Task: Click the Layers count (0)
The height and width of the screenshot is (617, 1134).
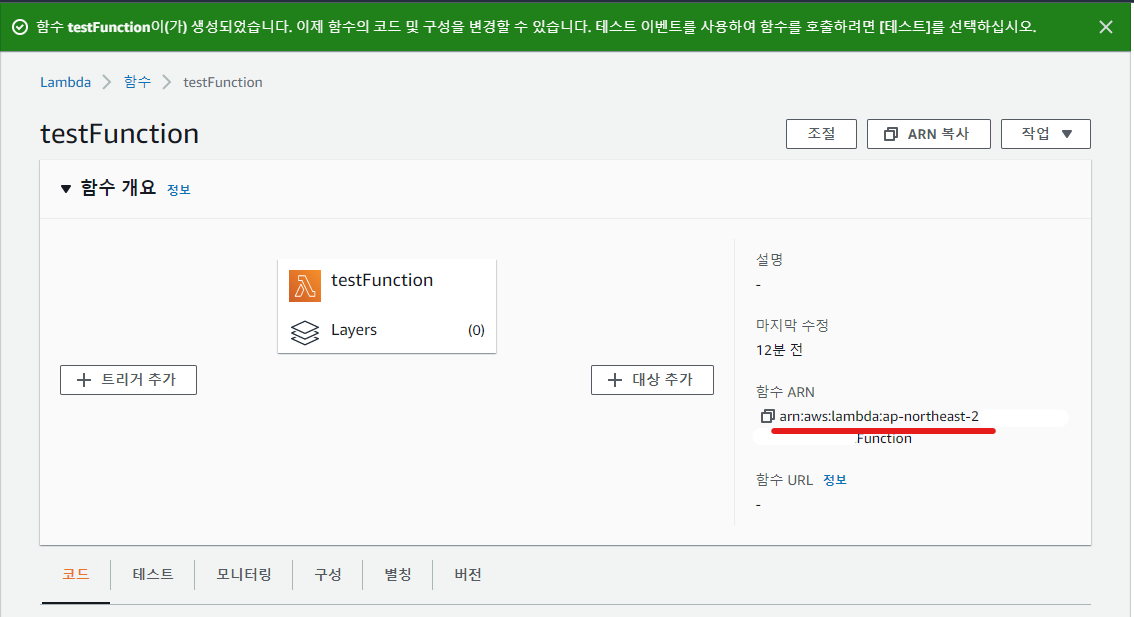Action: 476,331
